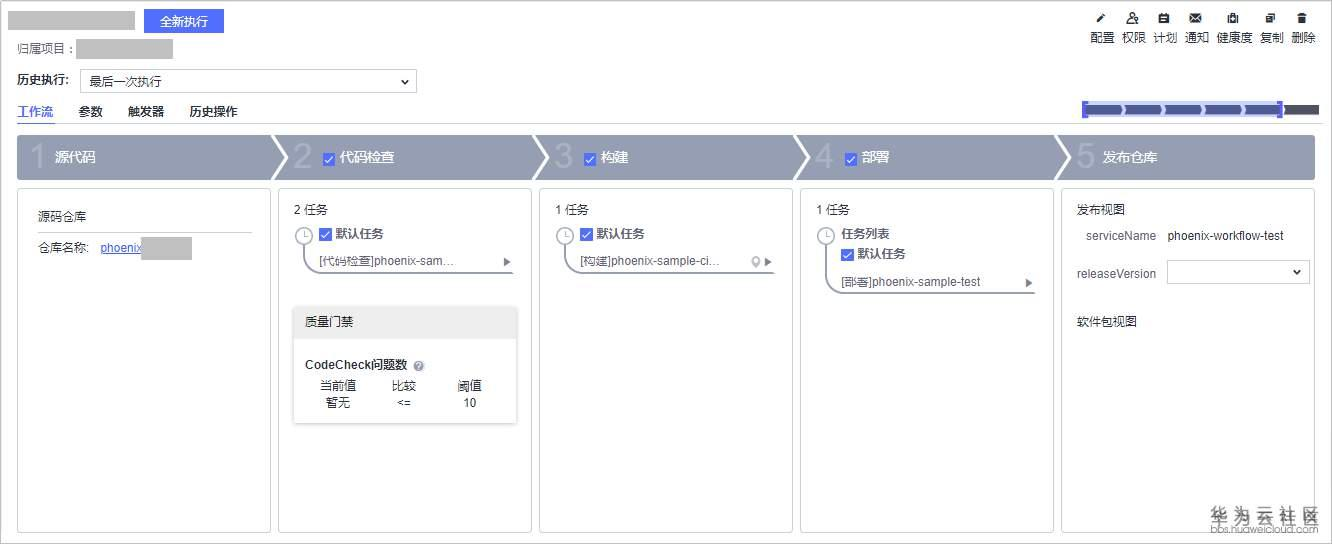Screen dimensions: 1332x544
Task: Select the 历史操作 tab
Action: click(213, 112)
